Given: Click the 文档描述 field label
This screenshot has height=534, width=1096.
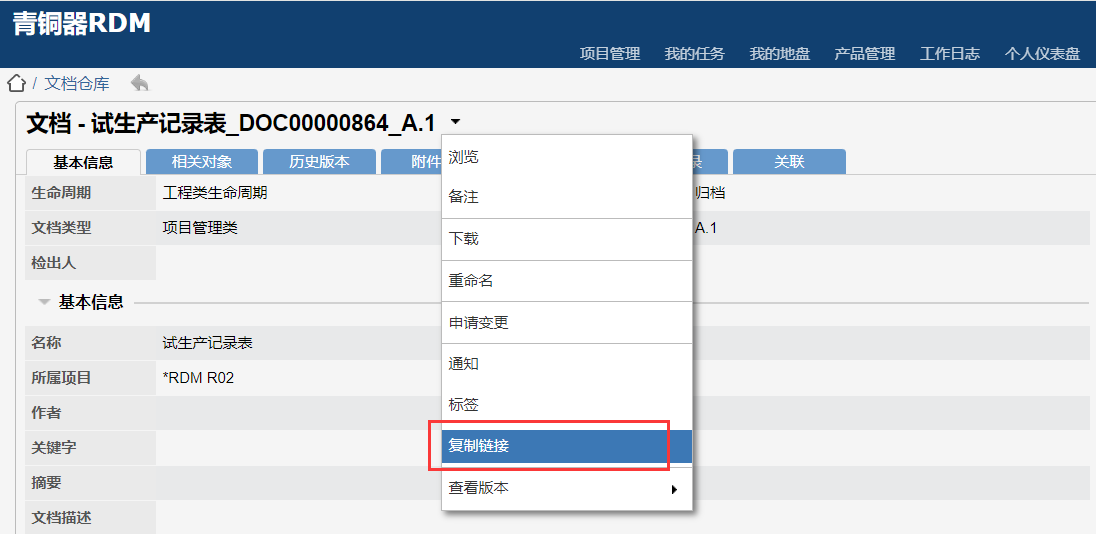Looking at the screenshot, I should click(62, 518).
